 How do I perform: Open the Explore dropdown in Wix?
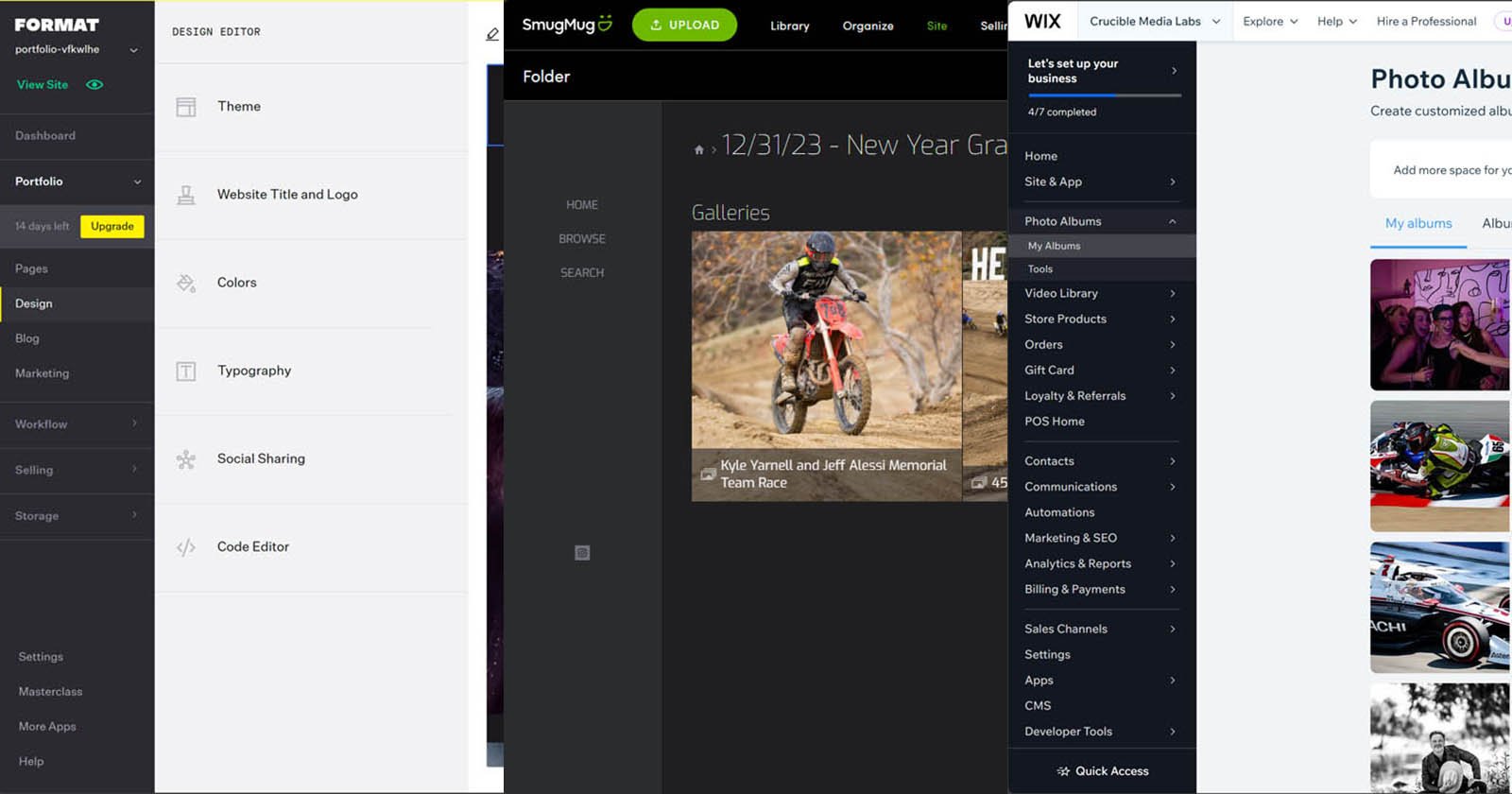coord(1270,21)
